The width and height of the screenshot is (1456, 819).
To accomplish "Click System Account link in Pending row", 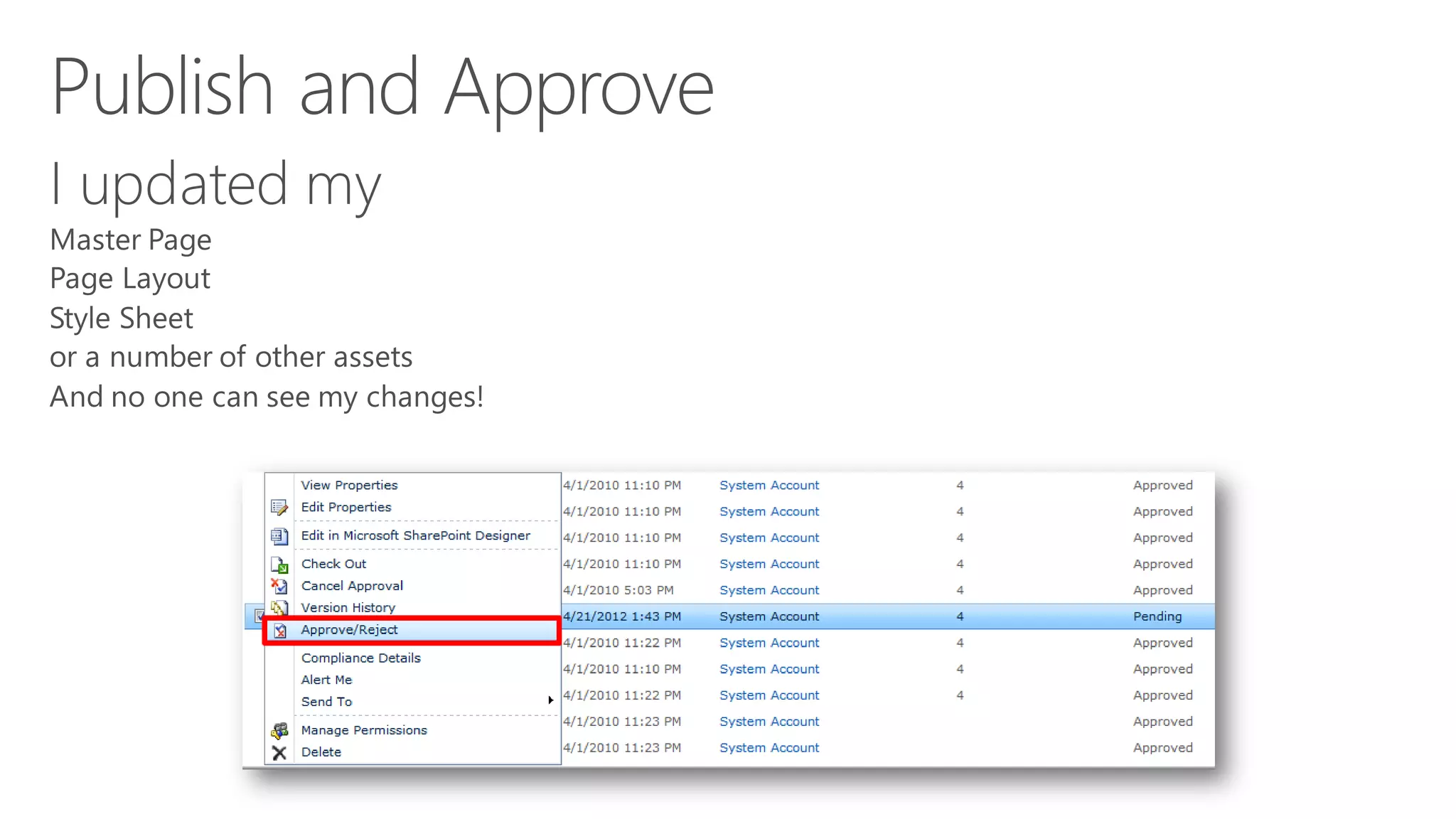I will 769,616.
